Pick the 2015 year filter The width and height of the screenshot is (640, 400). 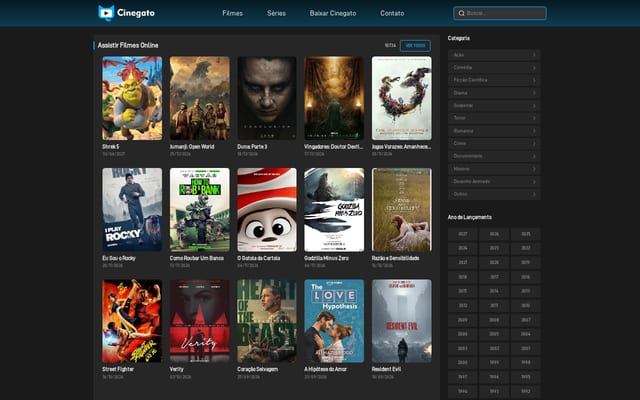coord(462,291)
